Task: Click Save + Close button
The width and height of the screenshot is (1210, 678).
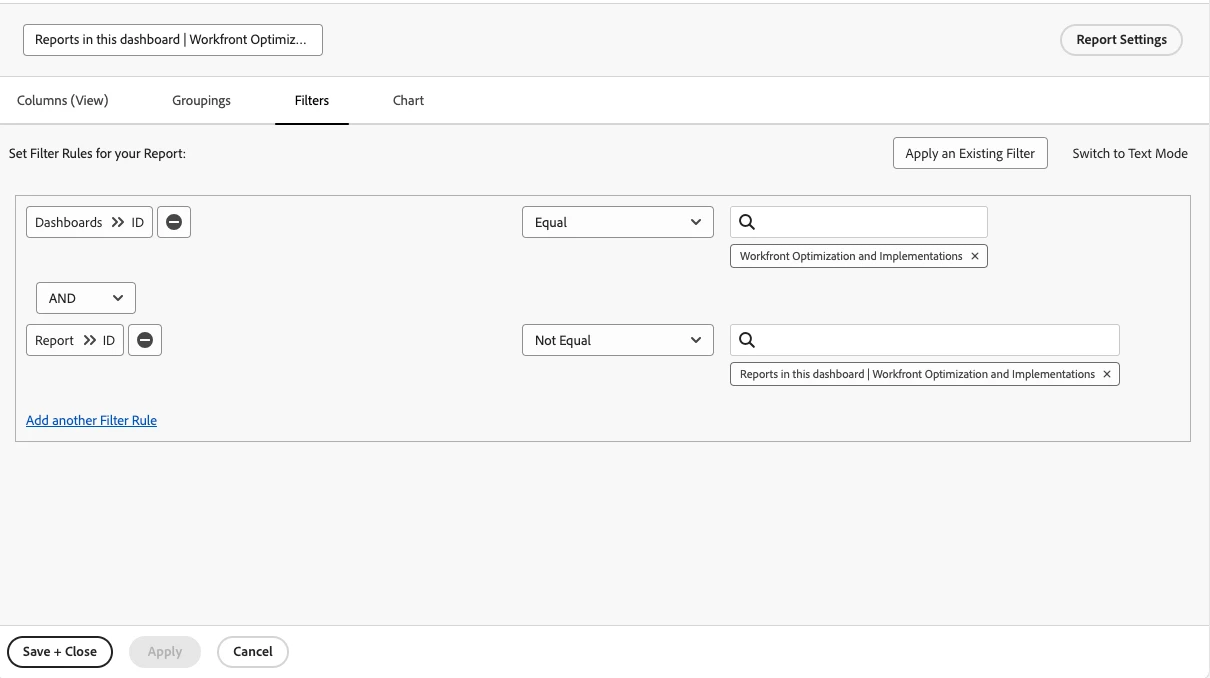Action: pyautogui.click(x=60, y=651)
